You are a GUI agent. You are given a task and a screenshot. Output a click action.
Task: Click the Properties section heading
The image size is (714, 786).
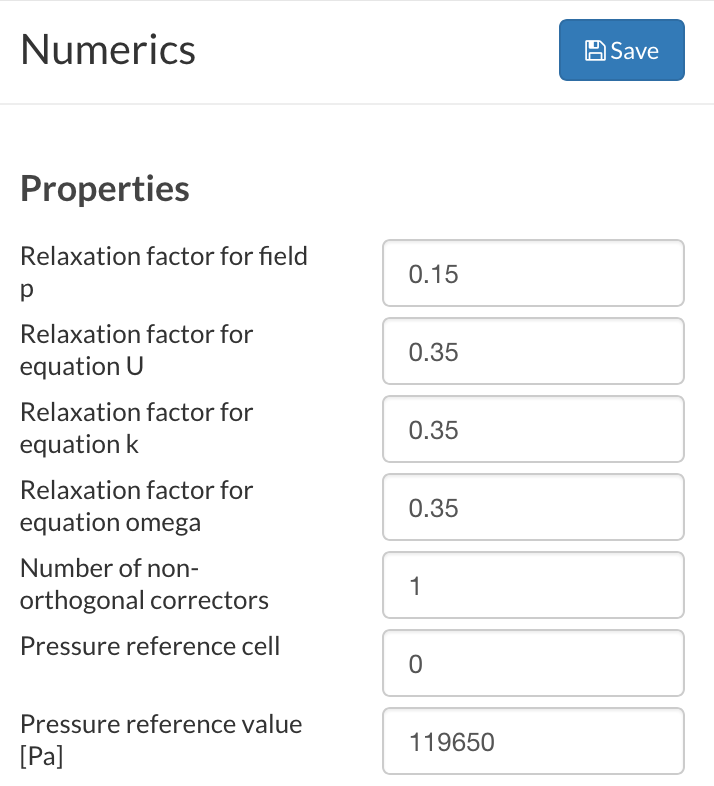pyautogui.click(x=105, y=188)
